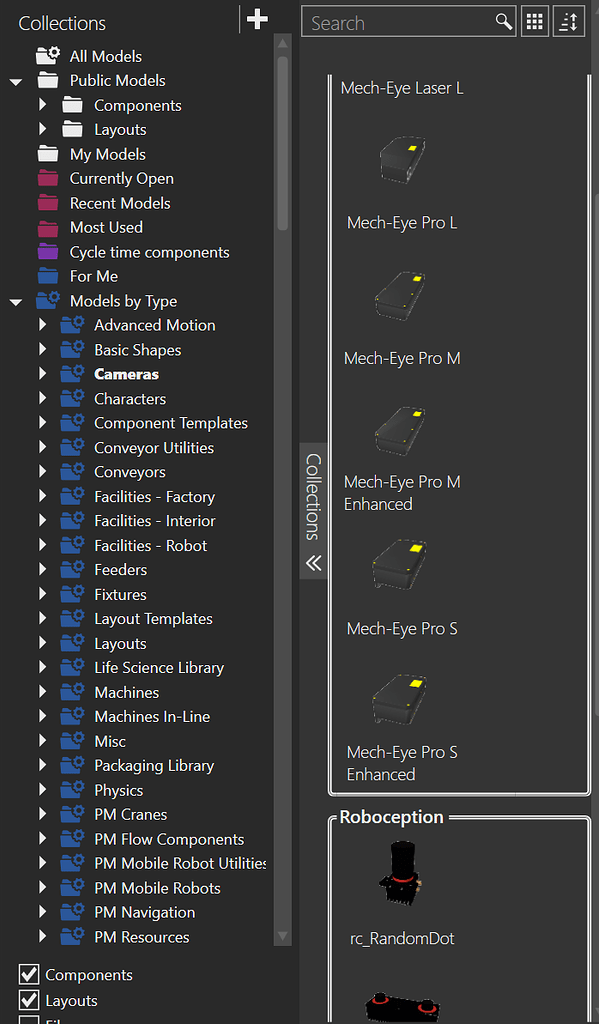The width and height of the screenshot is (599, 1024).
Task: Click the Conveyors folder icon
Action: [73, 472]
